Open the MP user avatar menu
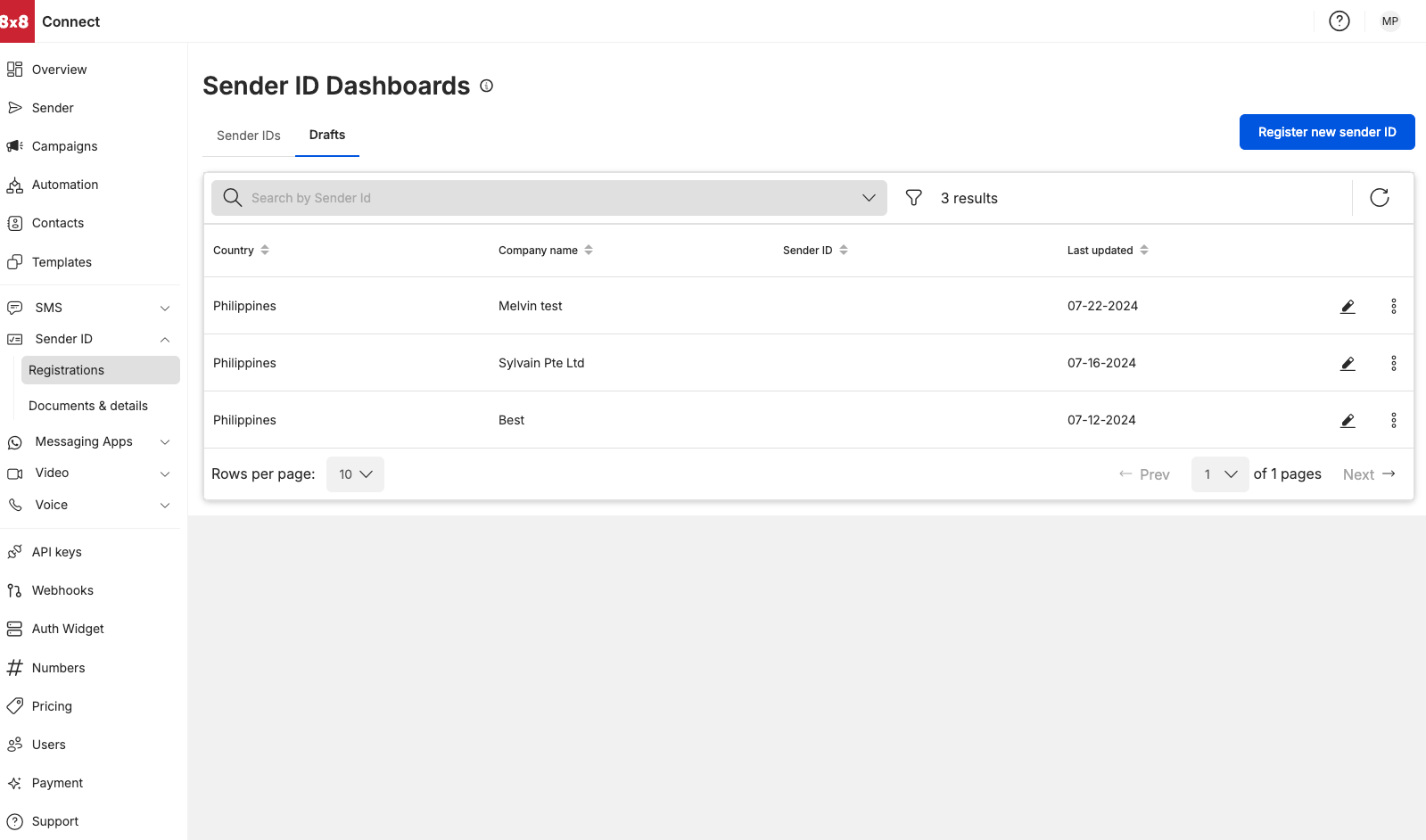This screenshot has height=840, width=1426. 1389,21
